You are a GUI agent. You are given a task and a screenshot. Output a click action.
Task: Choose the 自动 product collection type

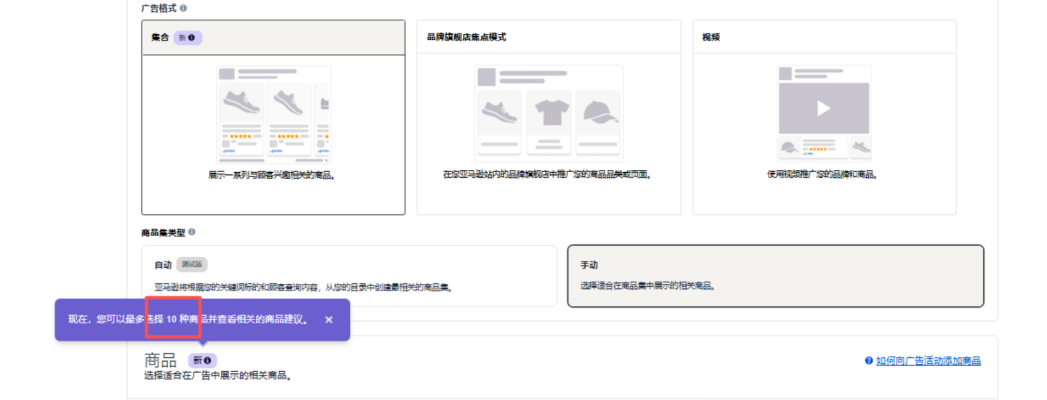(349, 276)
